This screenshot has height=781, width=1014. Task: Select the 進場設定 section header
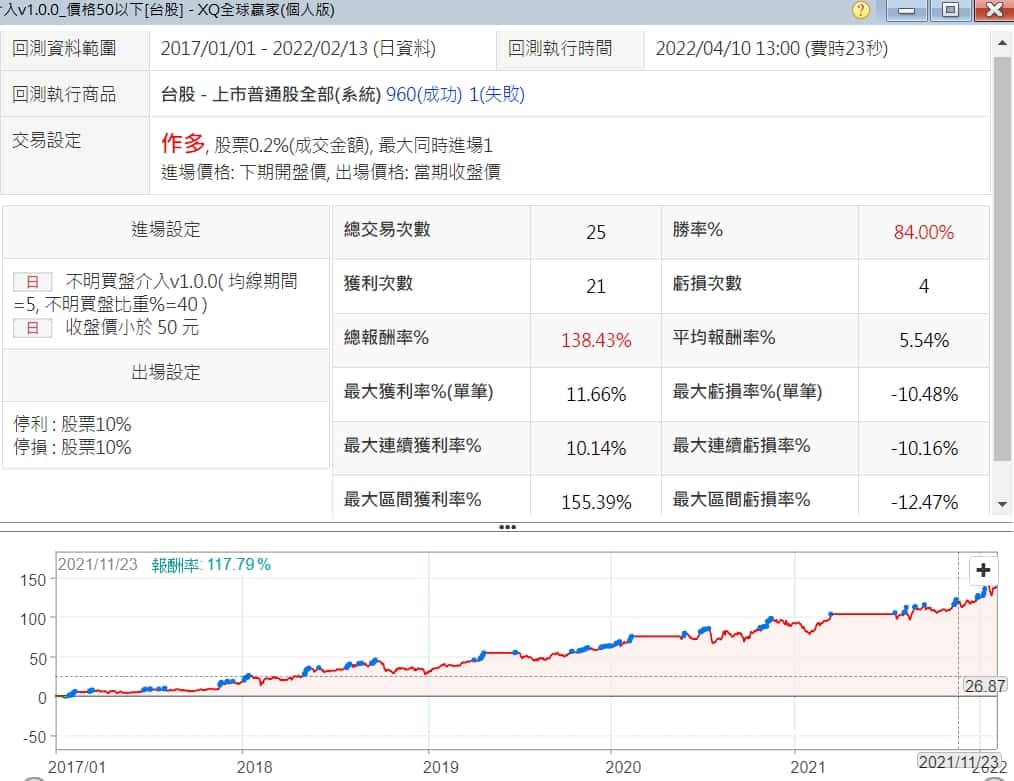tap(166, 230)
